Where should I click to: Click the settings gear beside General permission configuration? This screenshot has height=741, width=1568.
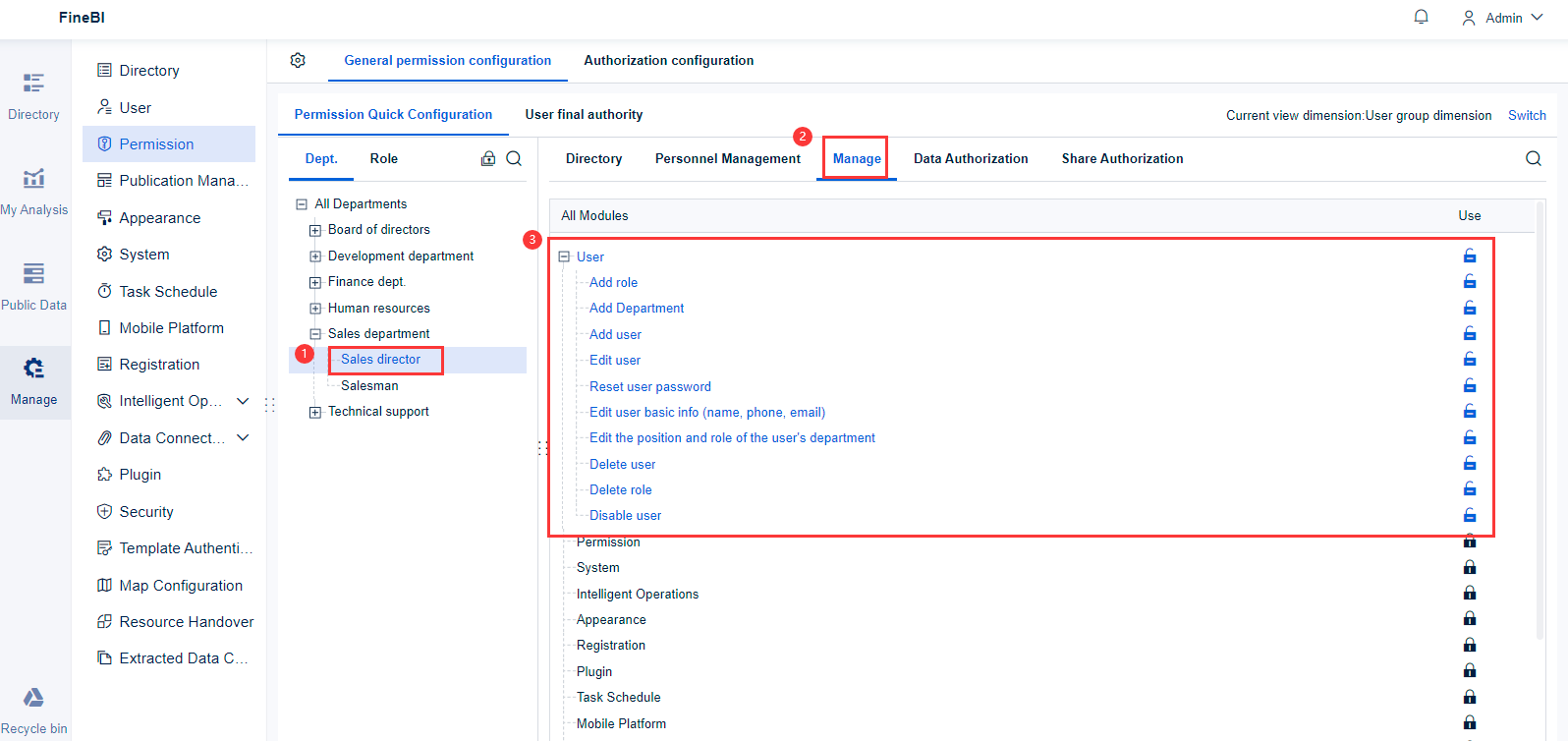(x=298, y=60)
